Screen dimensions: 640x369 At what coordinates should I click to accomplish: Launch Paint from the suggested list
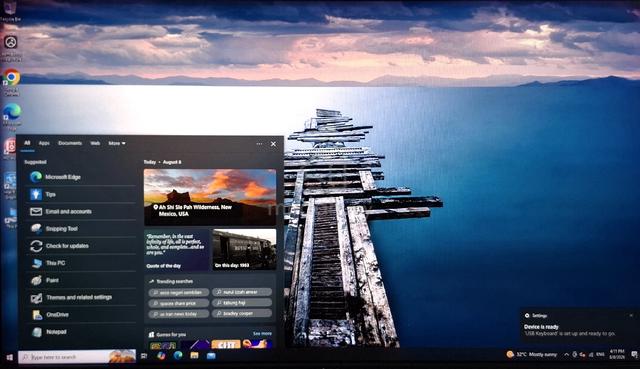click(x=80, y=280)
